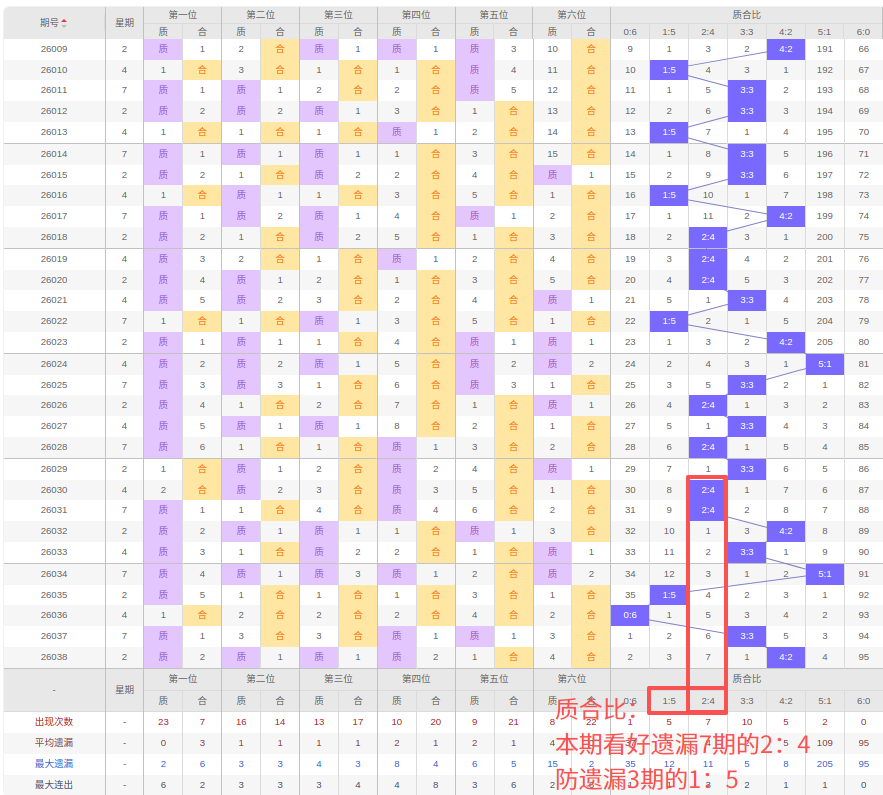The width and height of the screenshot is (883, 795).
Task: Click the highlighted 1:5 badge in row 26010
Action: click(x=668, y=70)
